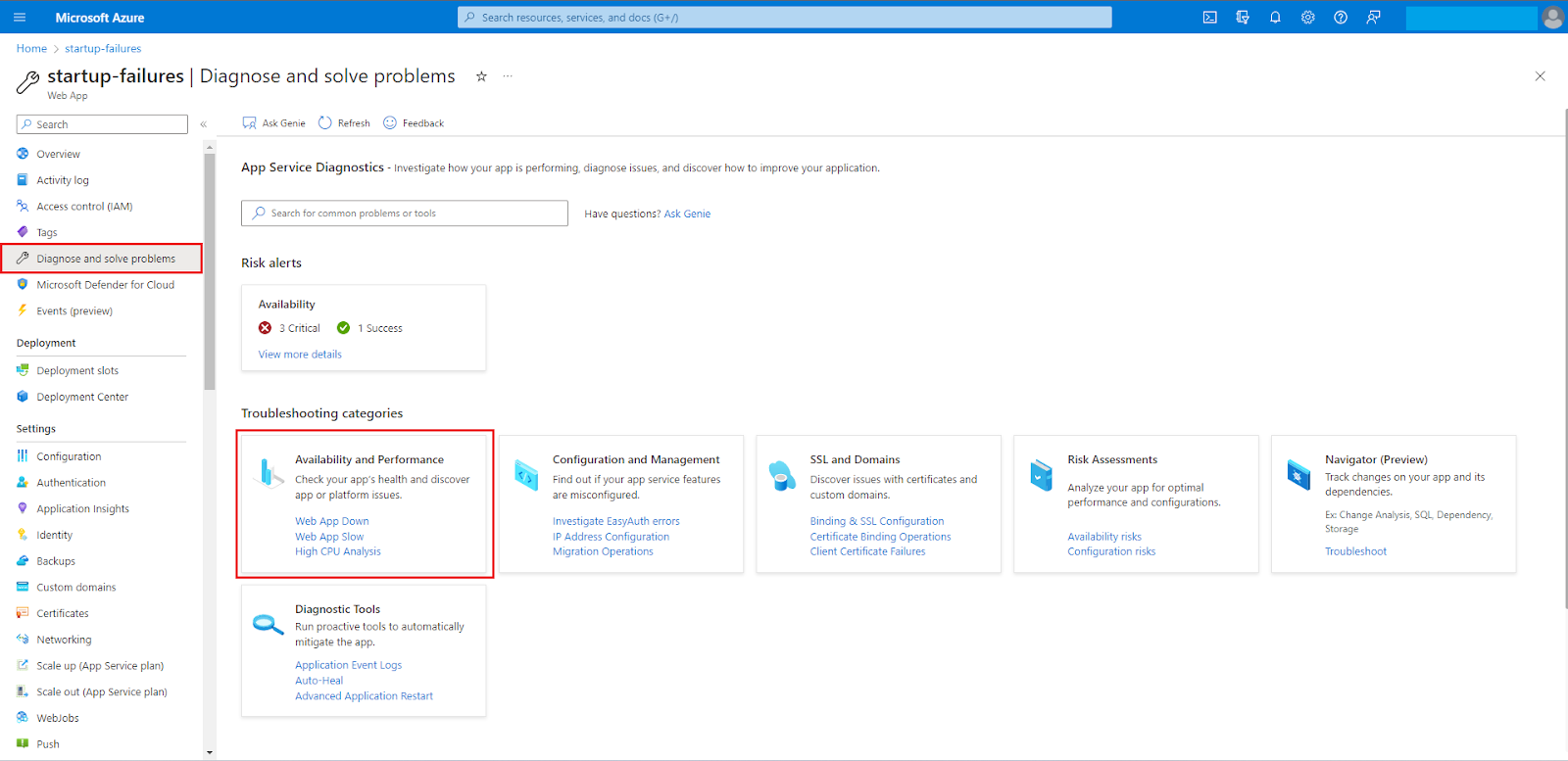Open Web App Down link
Image resolution: width=1568 pixels, height=761 pixels.
pos(332,521)
